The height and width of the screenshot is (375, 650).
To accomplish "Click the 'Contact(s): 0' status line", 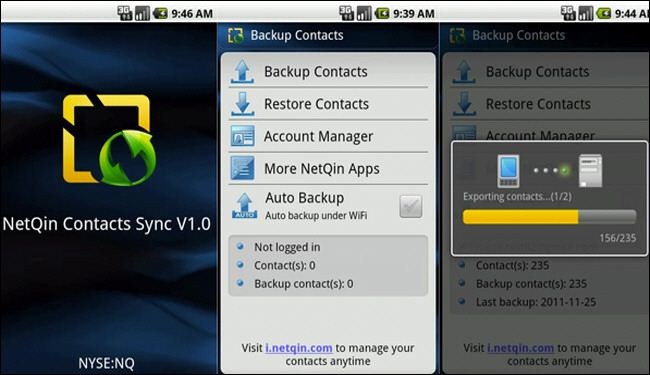I will click(x=284, y=266).
